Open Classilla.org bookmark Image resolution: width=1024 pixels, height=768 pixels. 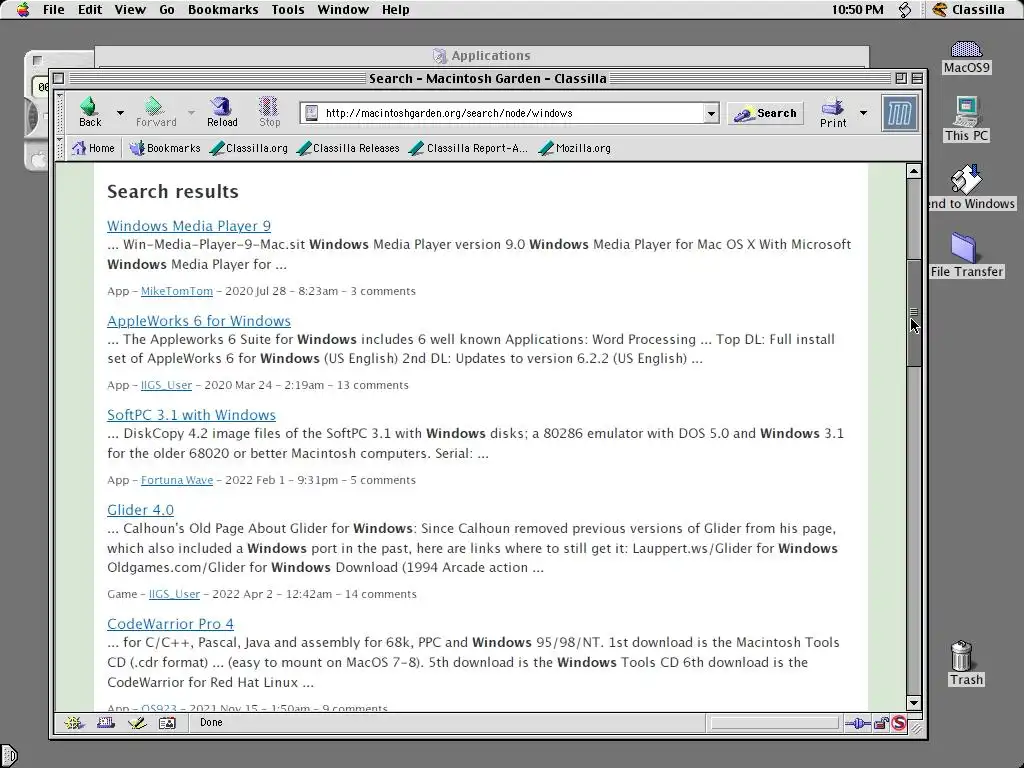pos(249,148)
